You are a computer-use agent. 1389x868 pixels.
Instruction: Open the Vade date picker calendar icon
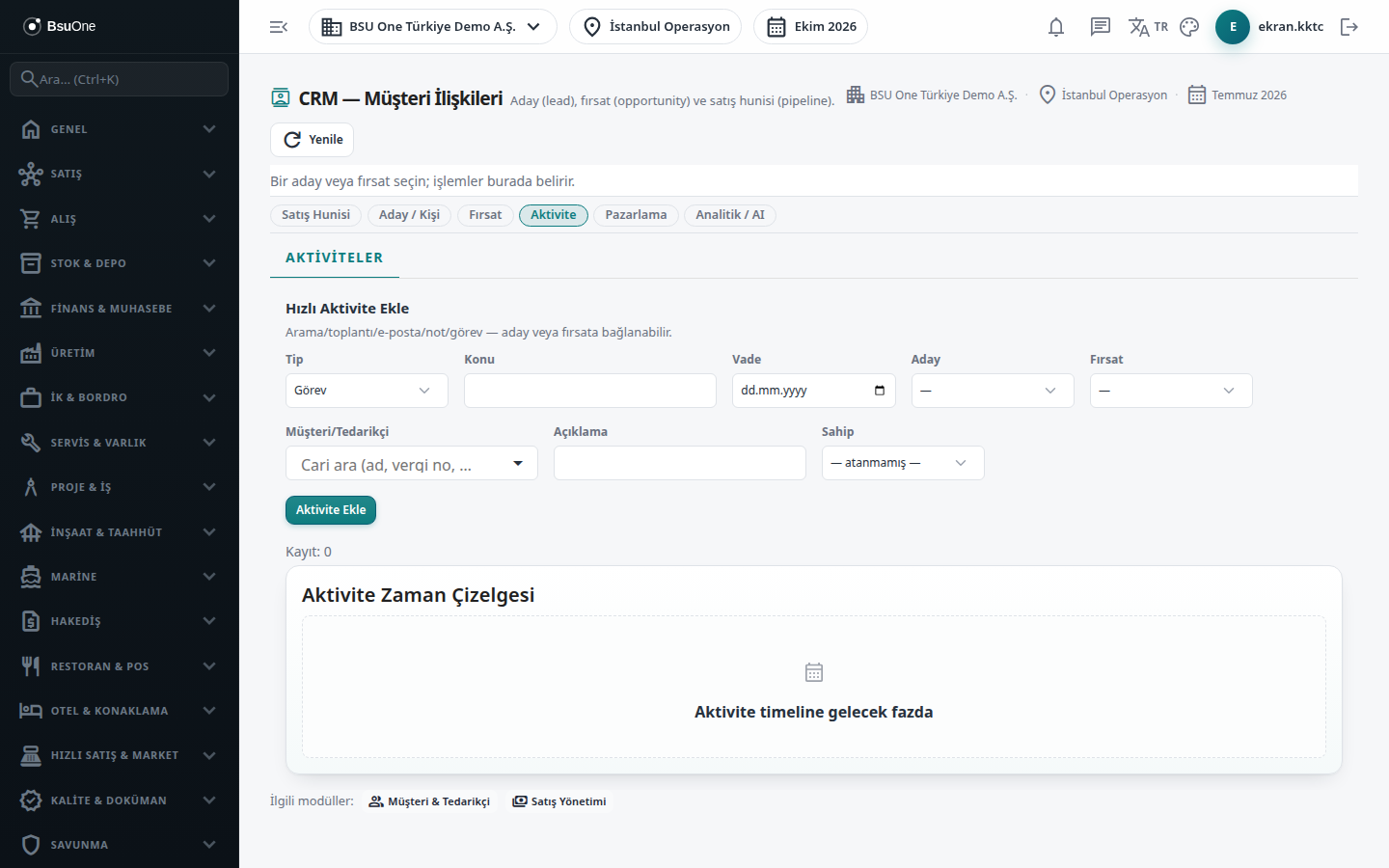880,391
